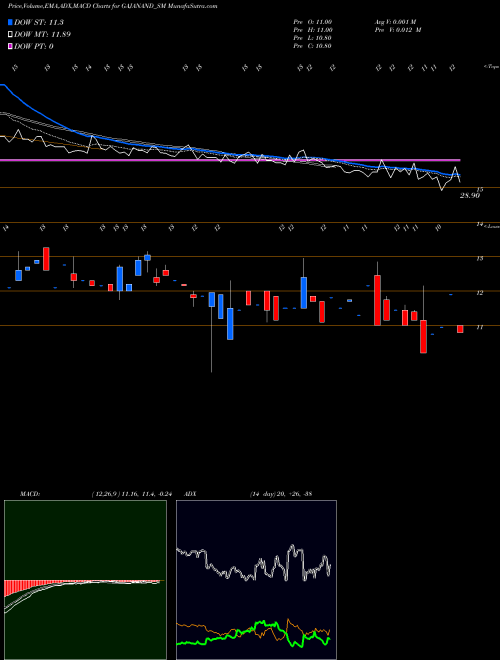Click the magenta DOW PT legend swatch

click(11, 46)
